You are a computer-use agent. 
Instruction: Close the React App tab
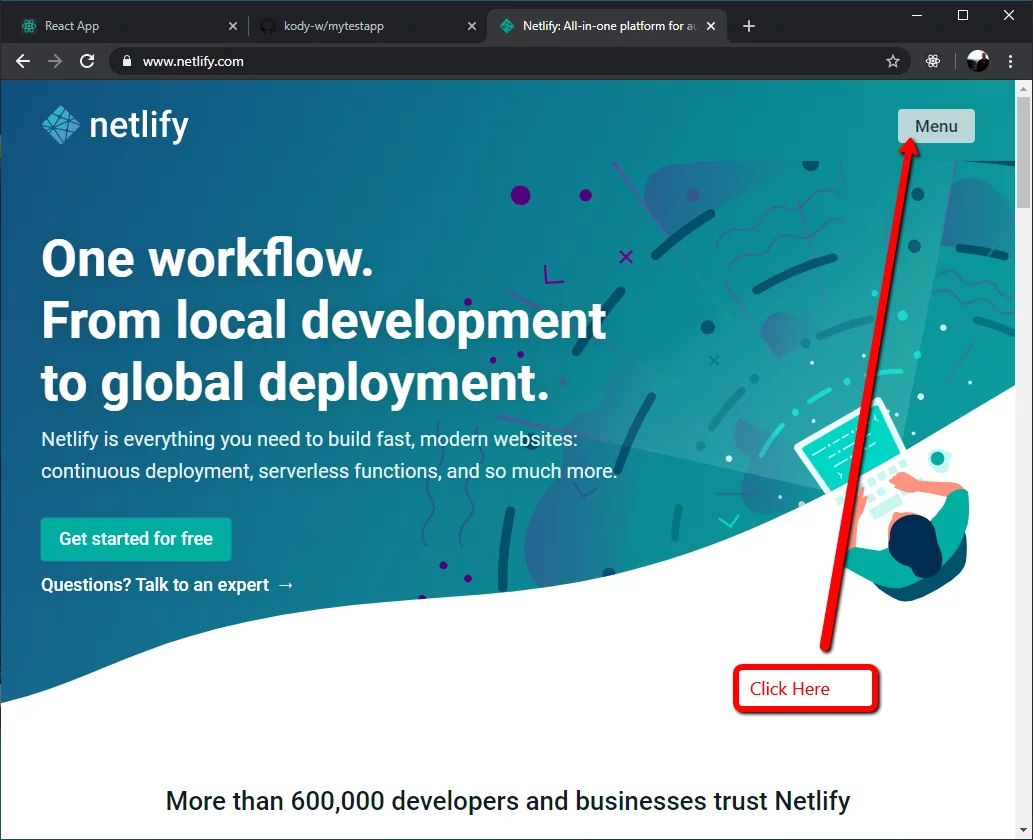233,26
